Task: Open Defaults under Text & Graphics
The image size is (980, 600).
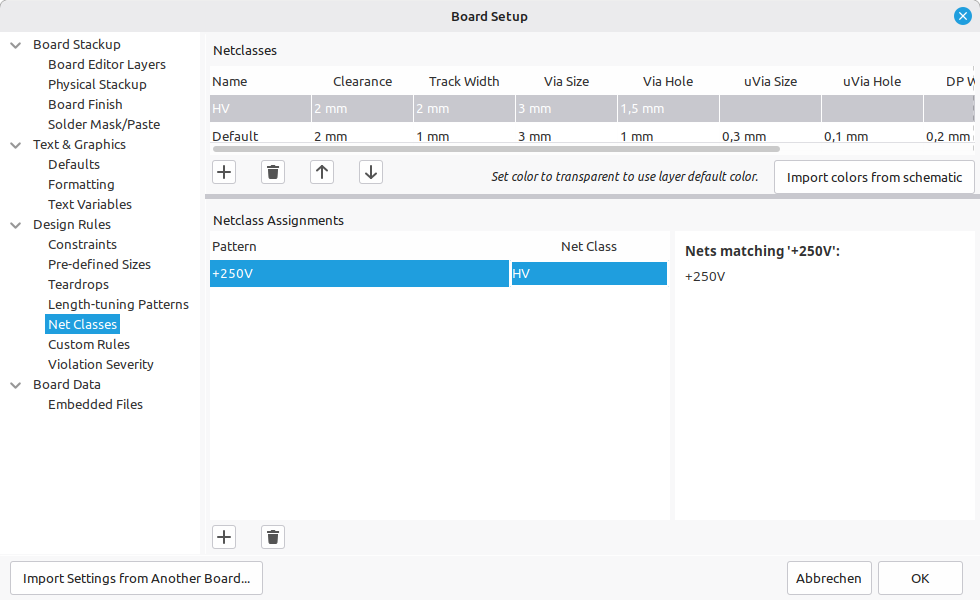Action: tap(74, 164)
